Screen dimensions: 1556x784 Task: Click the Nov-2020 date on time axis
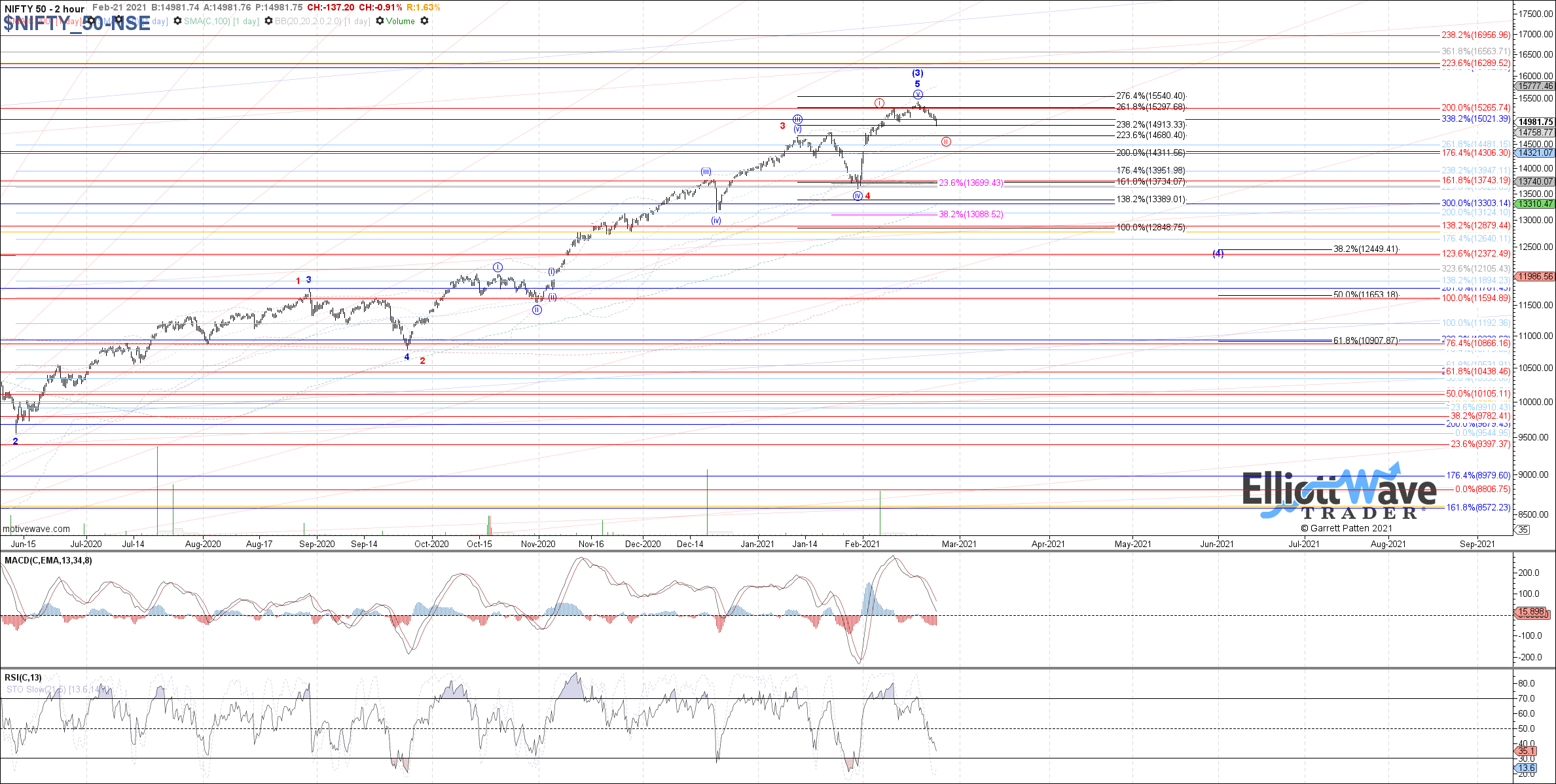click(538, 544)
